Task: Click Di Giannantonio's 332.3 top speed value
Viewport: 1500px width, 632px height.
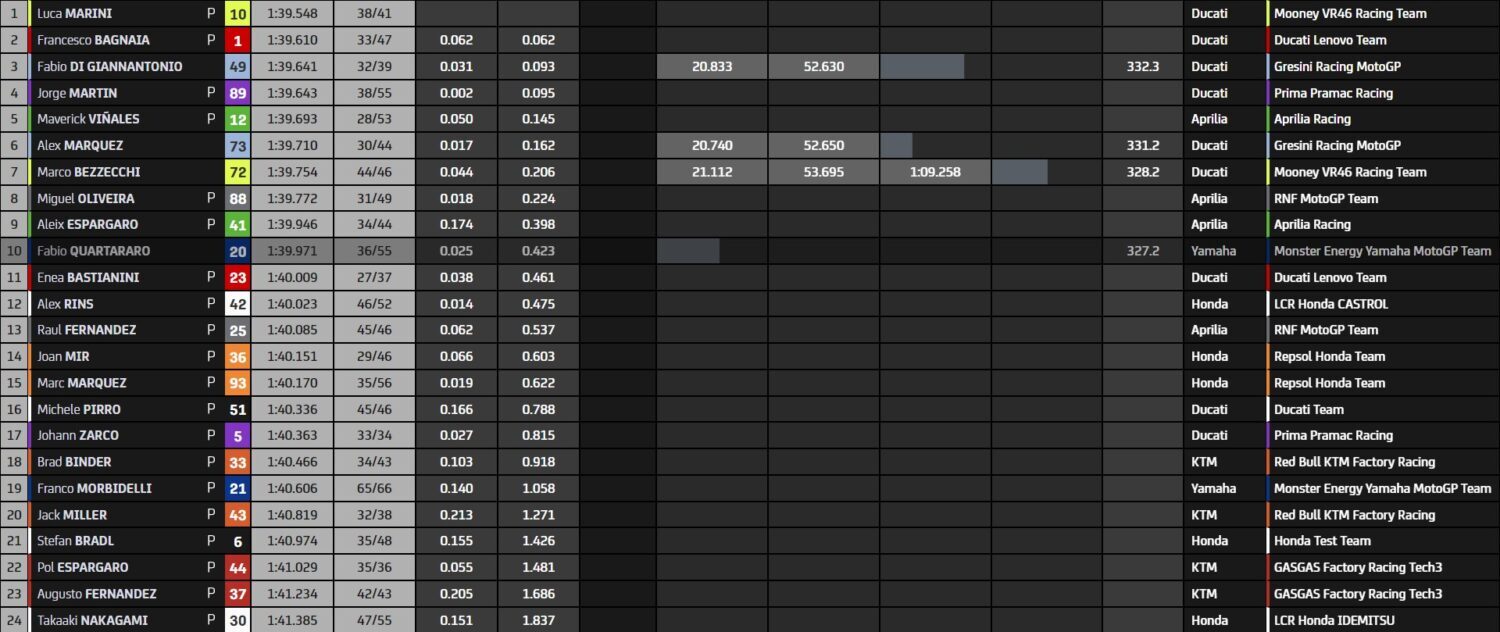Action: [1142, 67]
